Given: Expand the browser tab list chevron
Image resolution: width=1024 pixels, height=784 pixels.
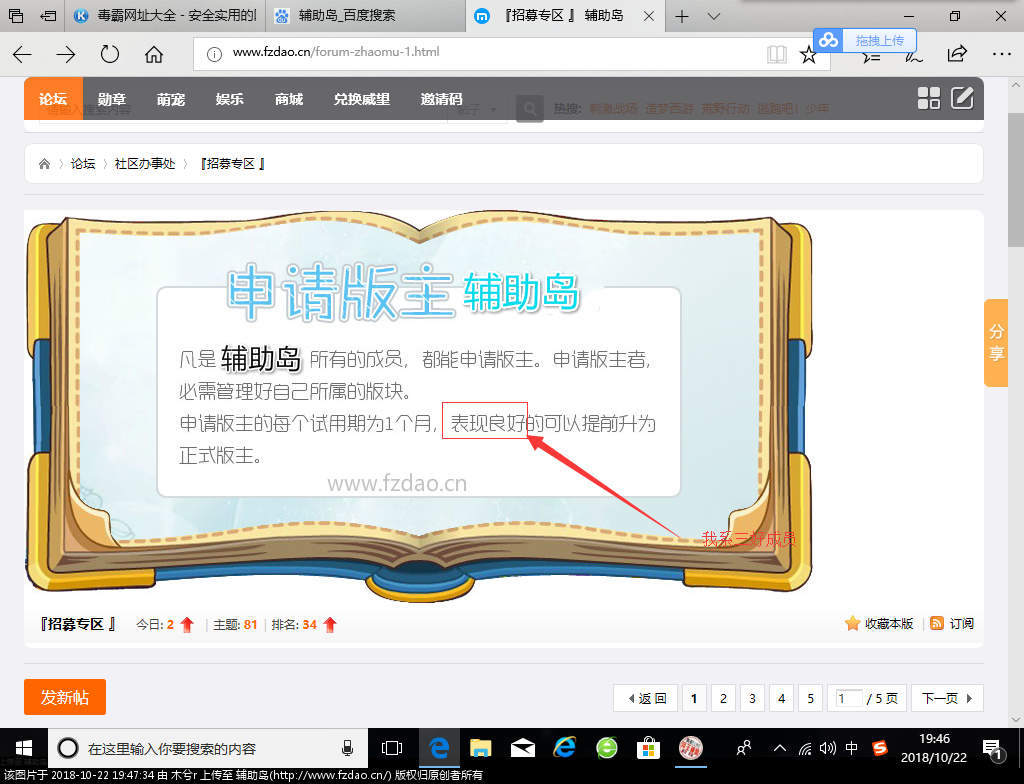Looking at the screenshot, I should (x=714, y=17).
